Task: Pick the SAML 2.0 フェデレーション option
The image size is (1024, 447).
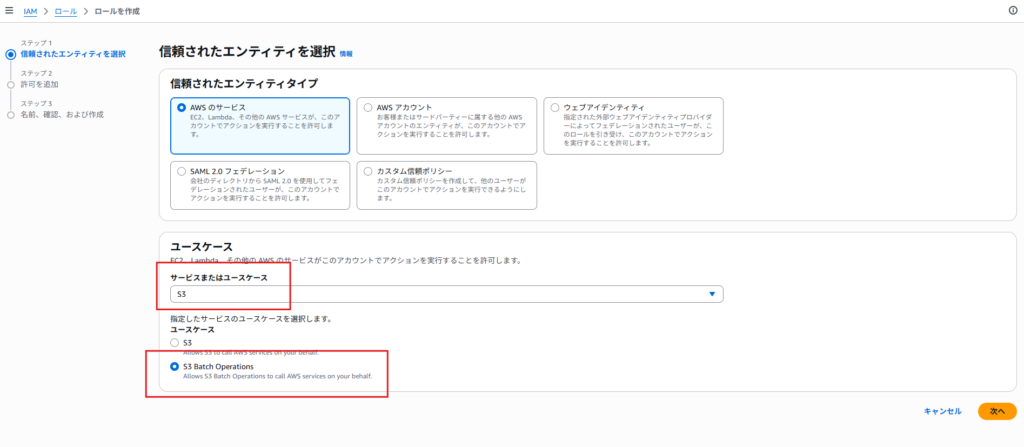Action: coord(181,172)
